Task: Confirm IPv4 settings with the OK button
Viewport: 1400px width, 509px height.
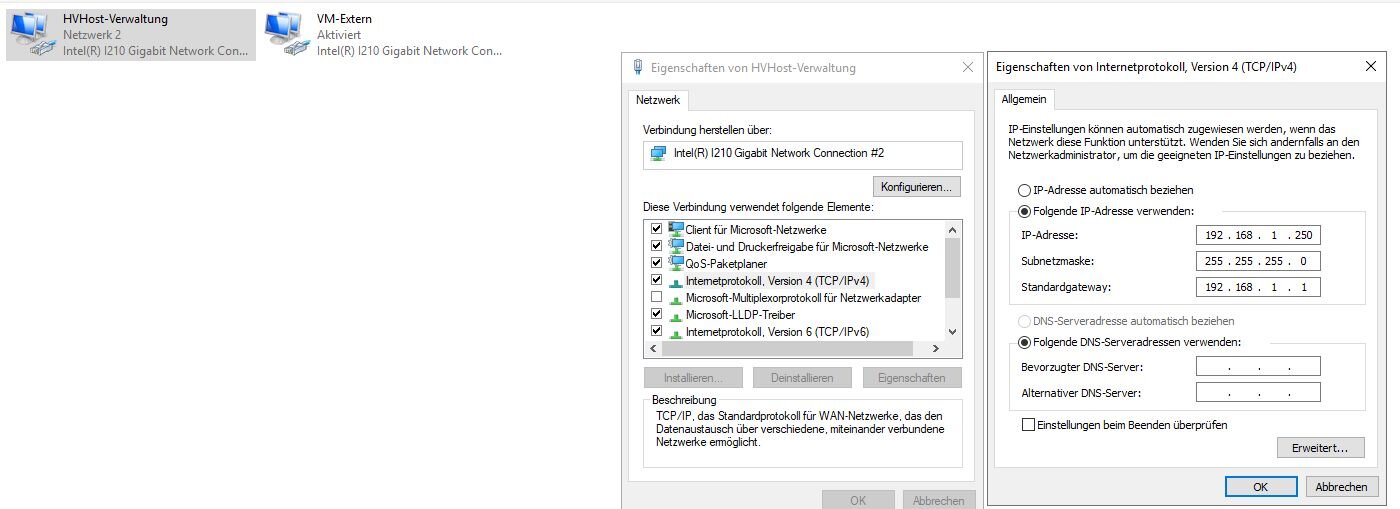Action: pyautogui.click(x=1260, y=487)
